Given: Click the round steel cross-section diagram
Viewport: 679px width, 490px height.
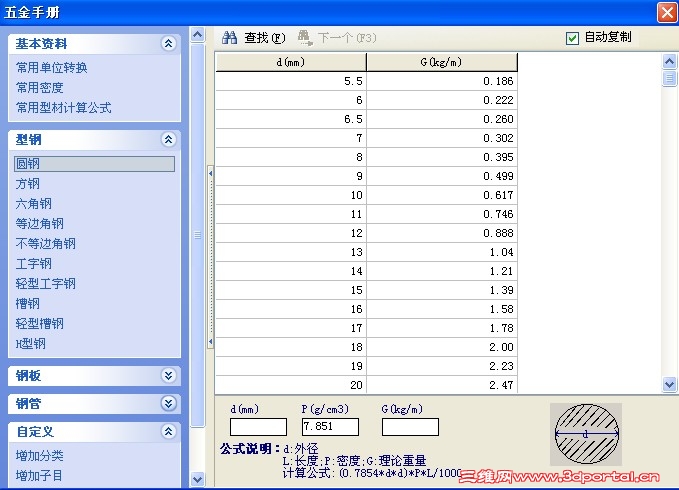Looking at the screenshot, I should coord(586,434).
